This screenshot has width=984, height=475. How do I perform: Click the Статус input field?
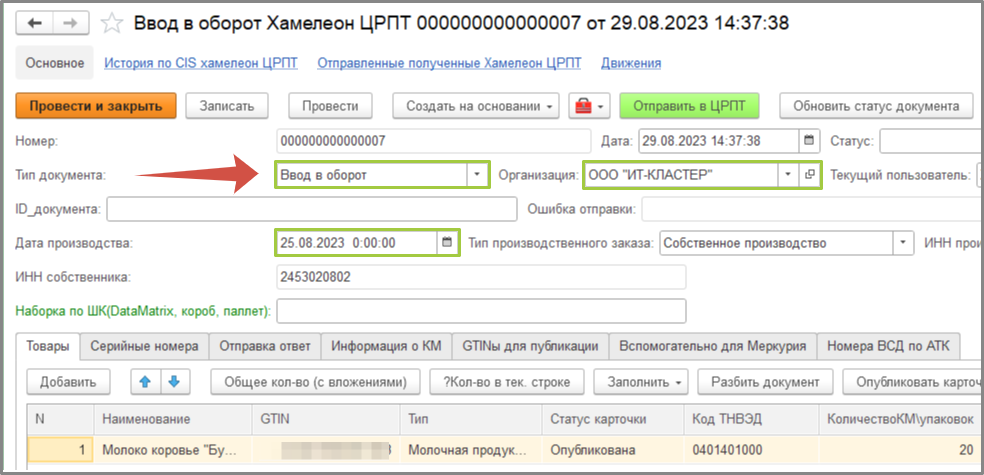[x=931, y=141]
